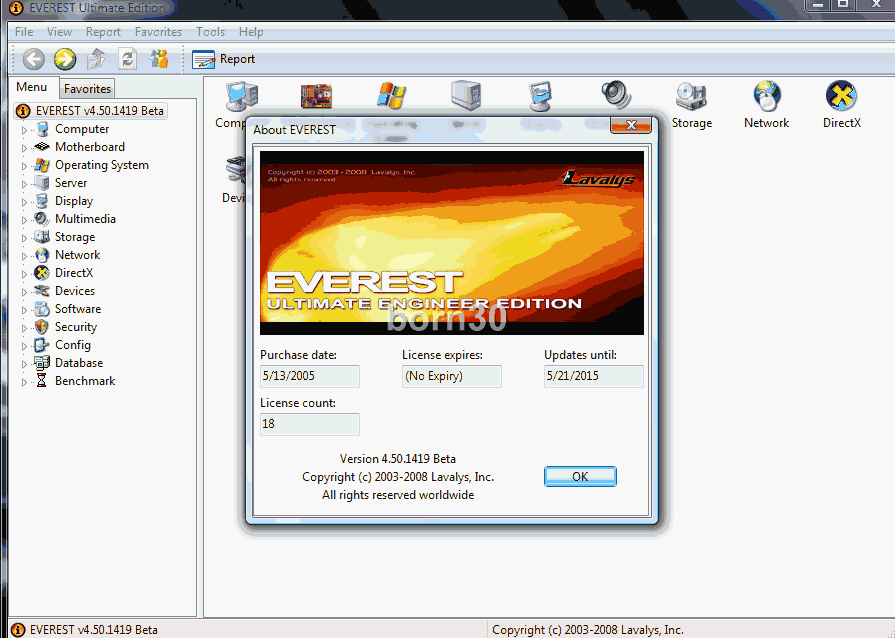This screenshot has width=895, height=638.
Task: Open the Multimedia speaker icon in main pane
Action: (x=616, y=95)
